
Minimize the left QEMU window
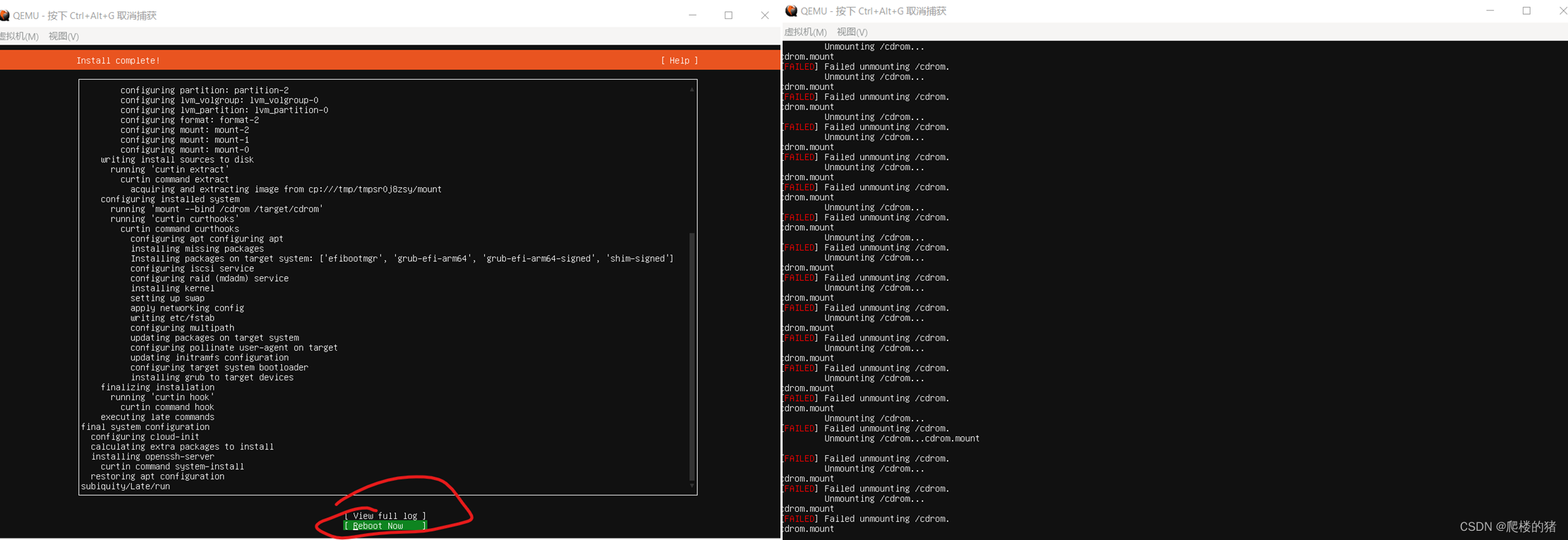pyautogui.click(x=692, y=15)
